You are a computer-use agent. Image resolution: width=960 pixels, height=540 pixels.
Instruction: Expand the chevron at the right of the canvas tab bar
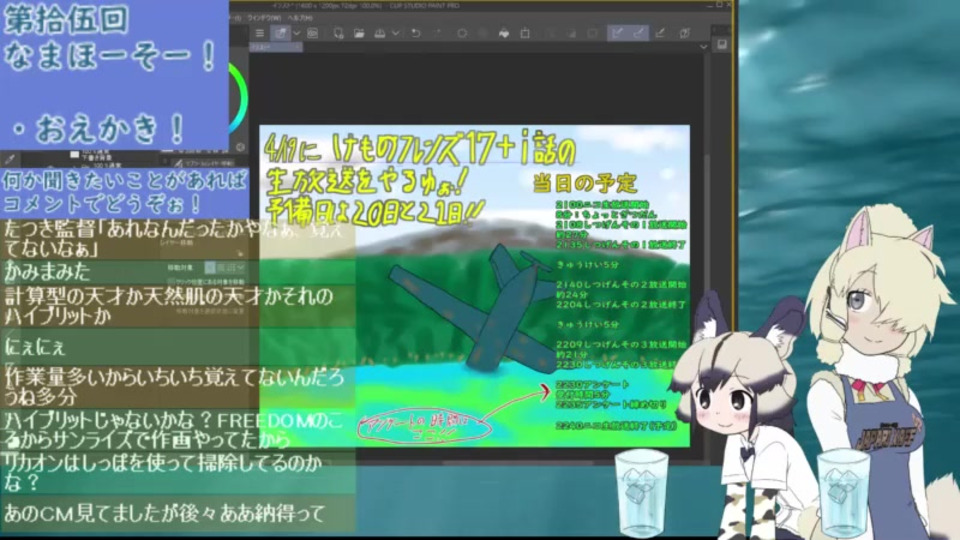(x=703, y=47)
